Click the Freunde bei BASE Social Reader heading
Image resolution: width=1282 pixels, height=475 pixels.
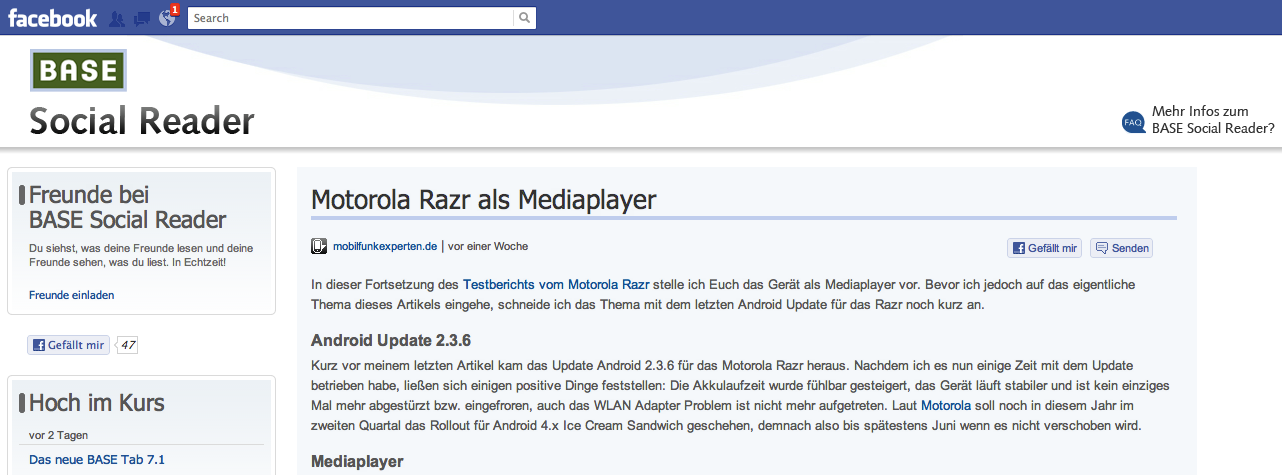point(127,207)
